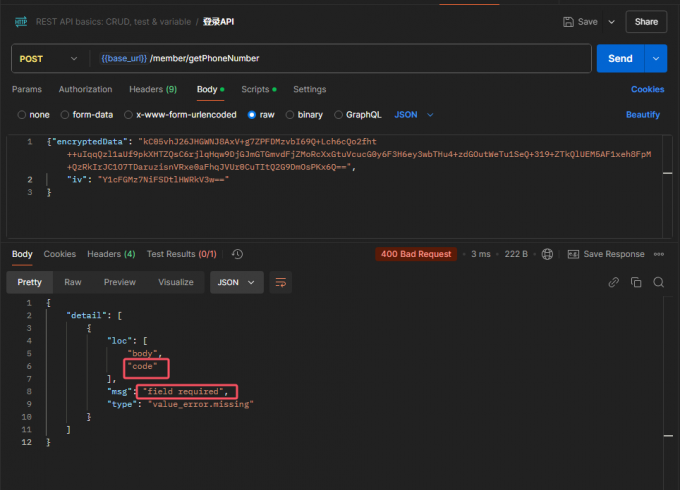Click the HTTP request type icon
This screenshot has width=680, height=490.
[21, 22]
